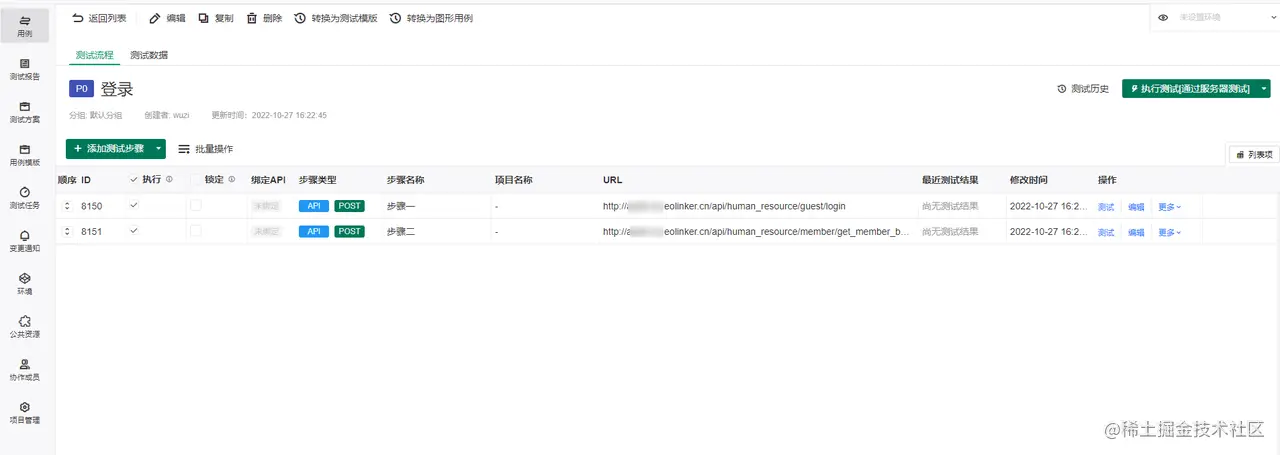Toggle 执行 checkbox for step 8151
This screenshot has height=455, width=1280.
click(x=134, y=231)
